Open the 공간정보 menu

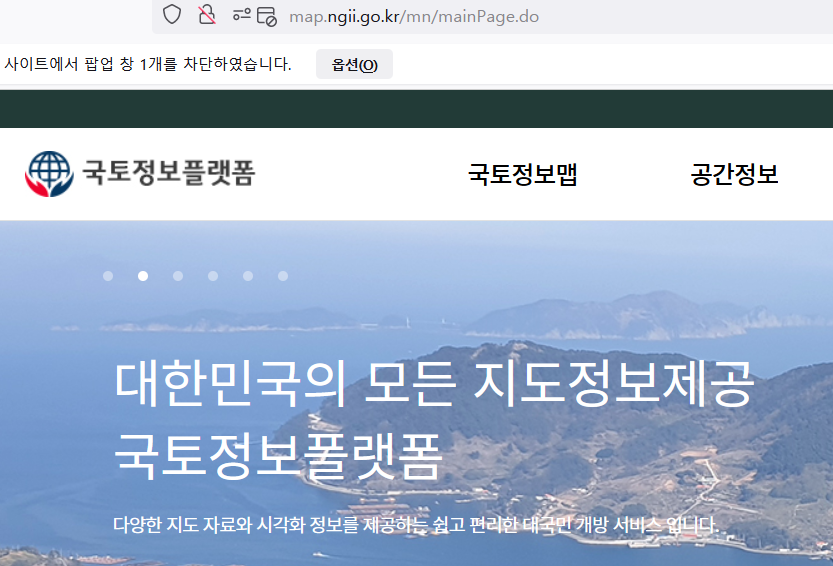click(734, 174)
